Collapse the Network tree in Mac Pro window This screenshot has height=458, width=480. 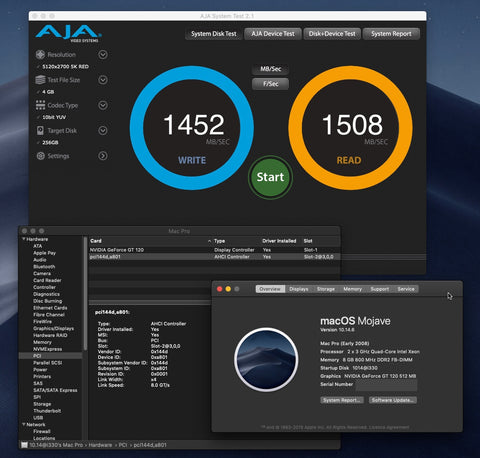24,424
